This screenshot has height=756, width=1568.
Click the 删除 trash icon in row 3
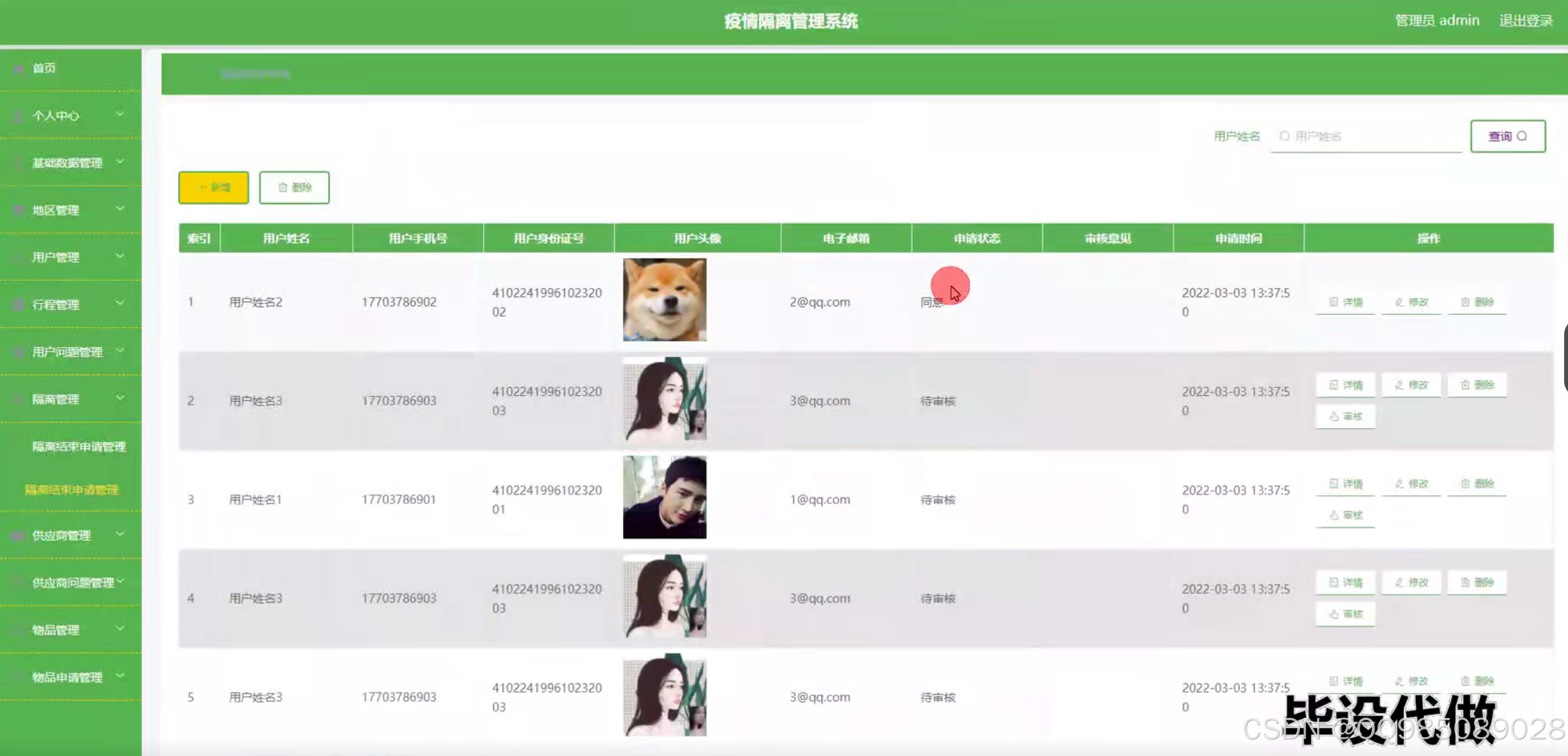tap(1476, 484)
